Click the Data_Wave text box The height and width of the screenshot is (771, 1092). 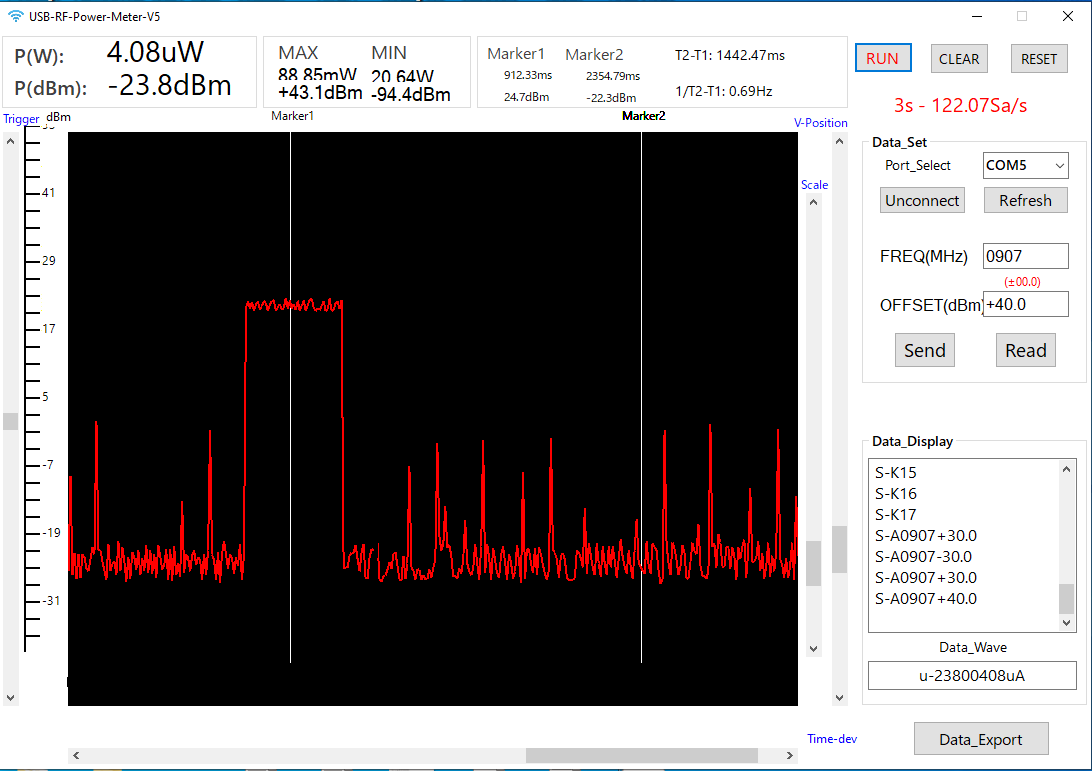972,676
